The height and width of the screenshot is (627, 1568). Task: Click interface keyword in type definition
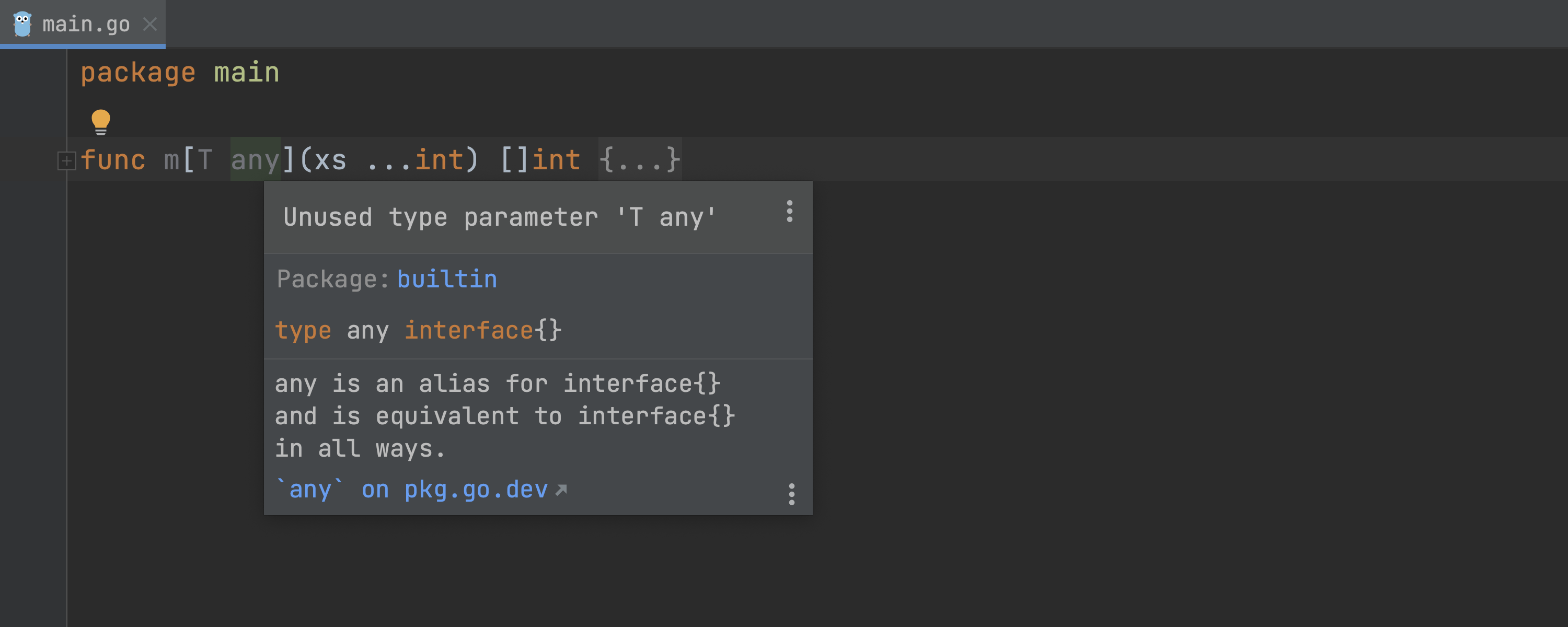point(469,331)
